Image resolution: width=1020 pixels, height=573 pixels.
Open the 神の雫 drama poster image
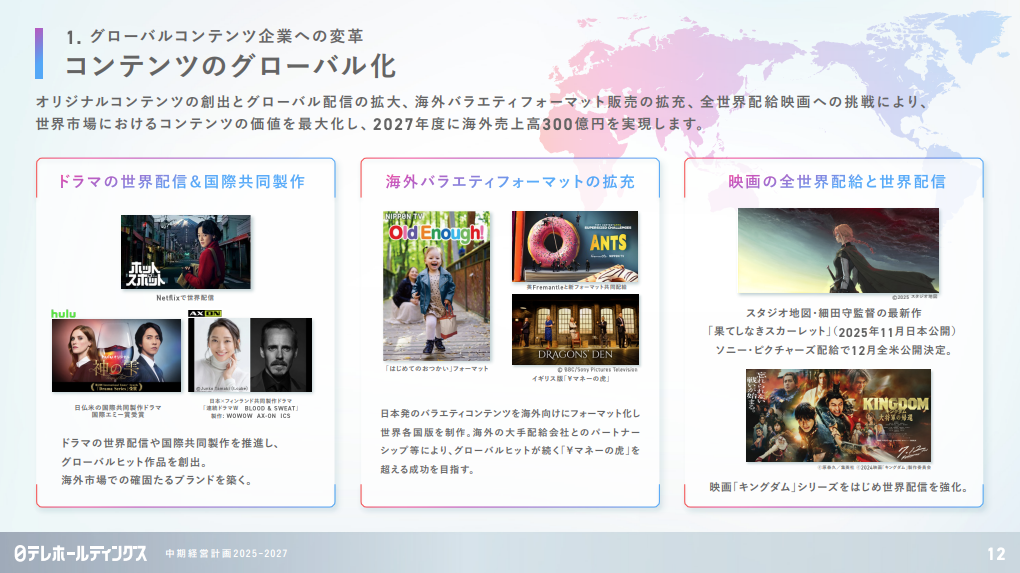[x=116, y=356]
